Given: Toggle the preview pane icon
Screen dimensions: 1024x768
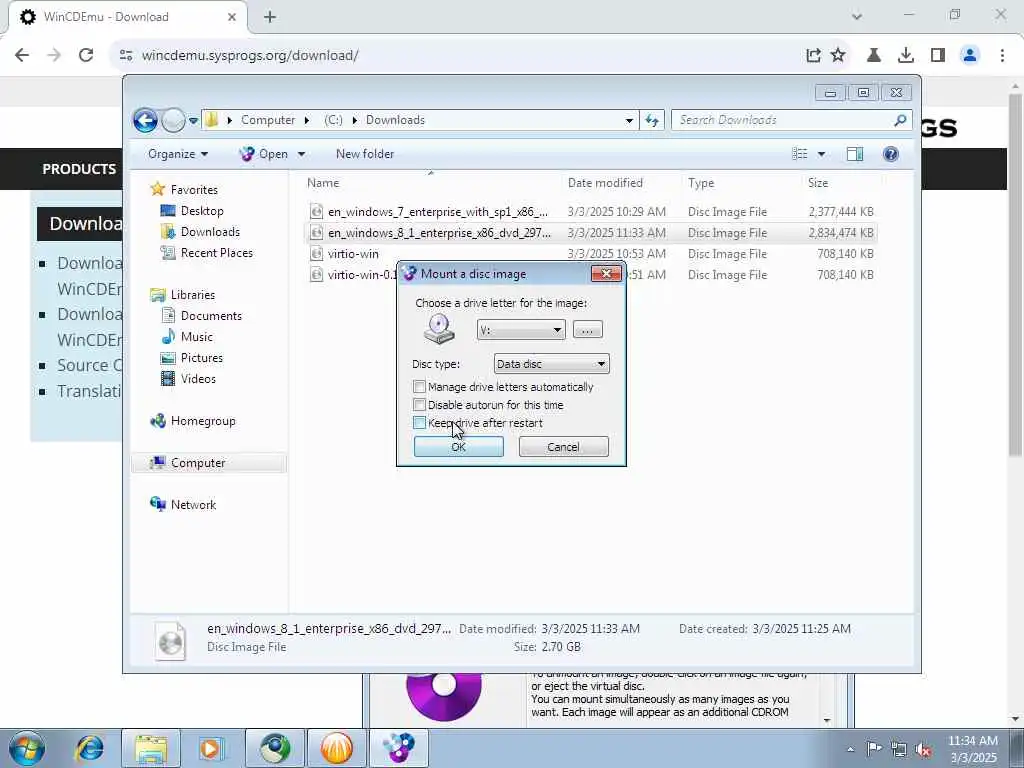Looking at the screenshot, I should (x=855, y=154).
